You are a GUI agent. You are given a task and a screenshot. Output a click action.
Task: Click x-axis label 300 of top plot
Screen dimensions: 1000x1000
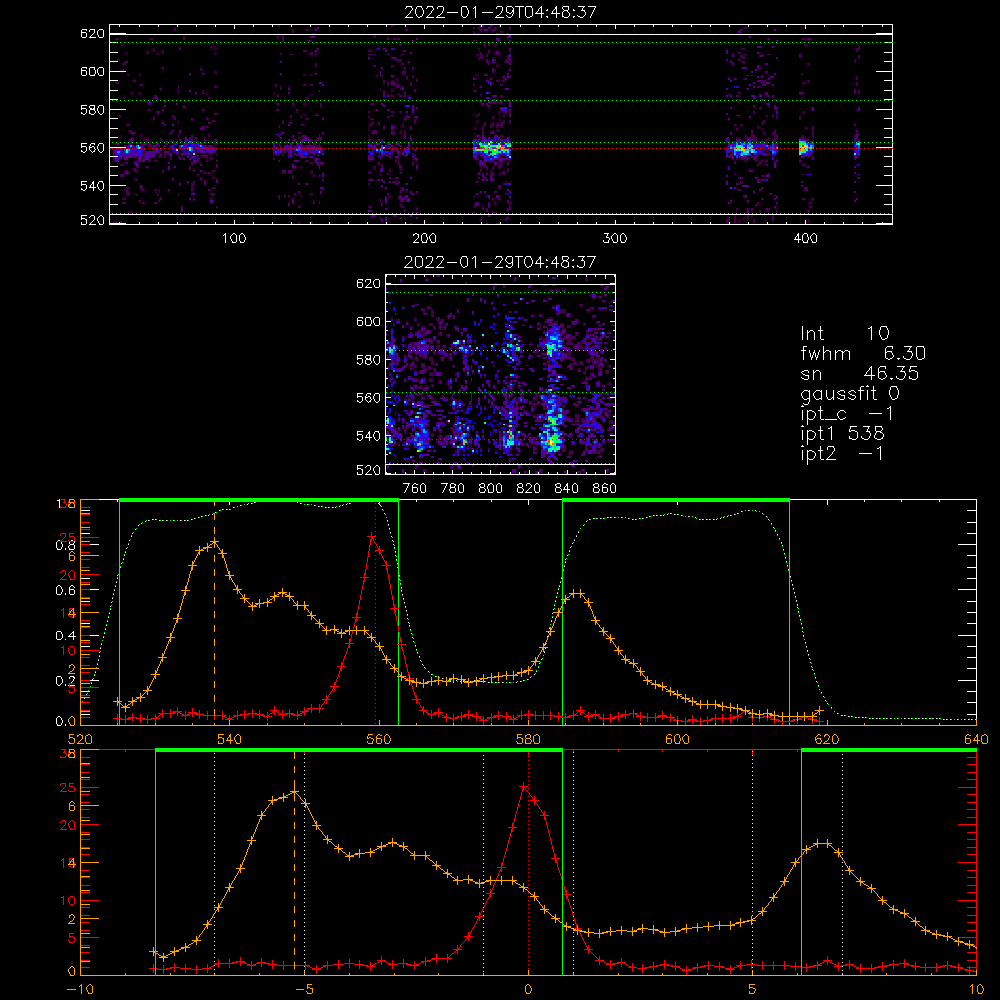pos(615,239)
